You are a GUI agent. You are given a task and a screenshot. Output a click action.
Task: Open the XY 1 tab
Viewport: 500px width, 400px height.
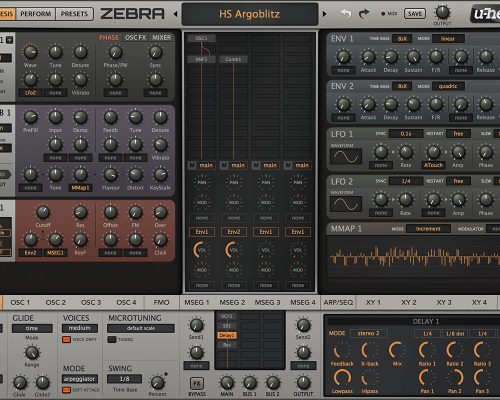tap(373, 303)
